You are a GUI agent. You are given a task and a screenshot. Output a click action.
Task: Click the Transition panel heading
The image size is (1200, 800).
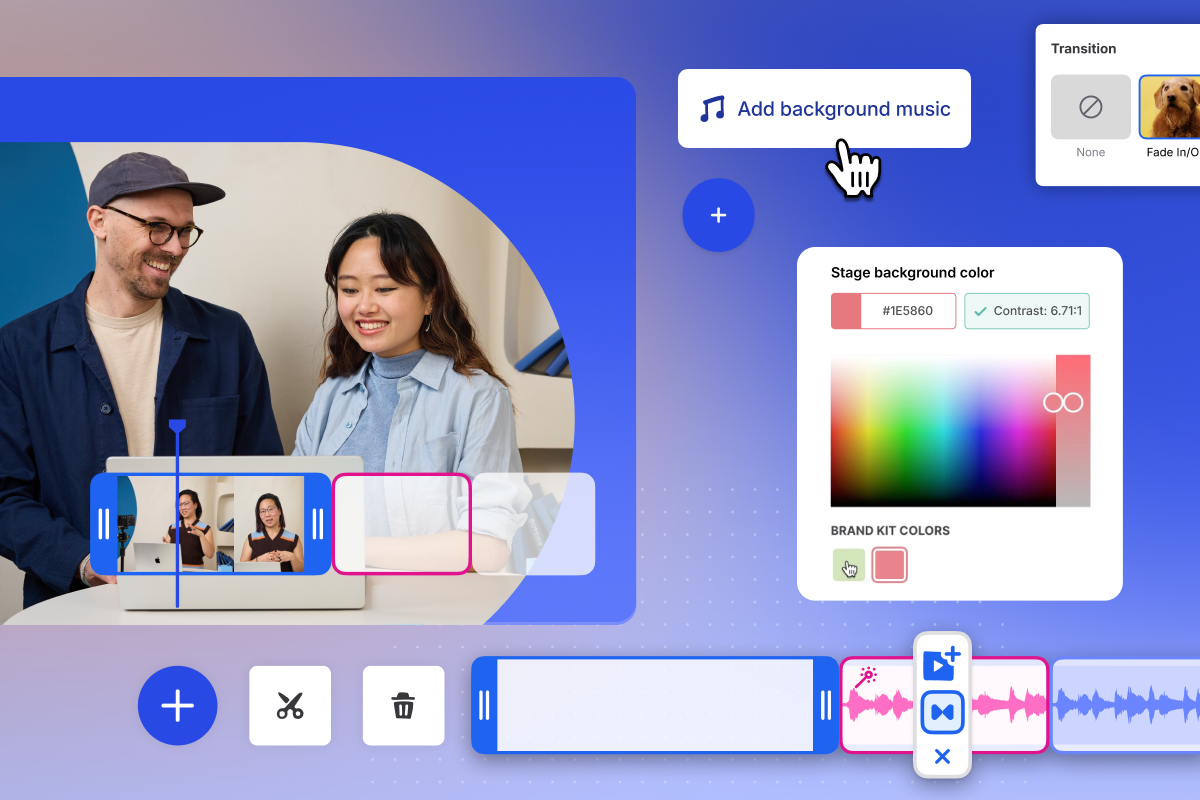pos(1084,48)
